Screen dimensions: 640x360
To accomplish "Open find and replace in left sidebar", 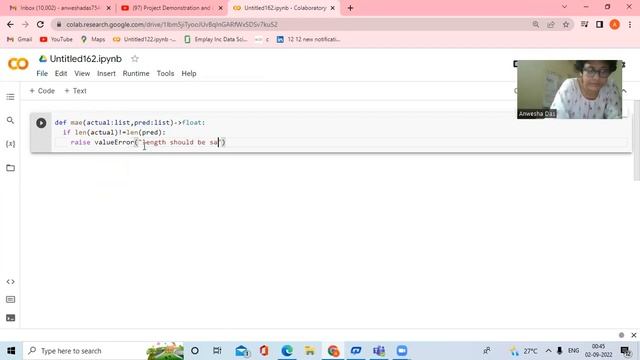I will tap(11, 120).
